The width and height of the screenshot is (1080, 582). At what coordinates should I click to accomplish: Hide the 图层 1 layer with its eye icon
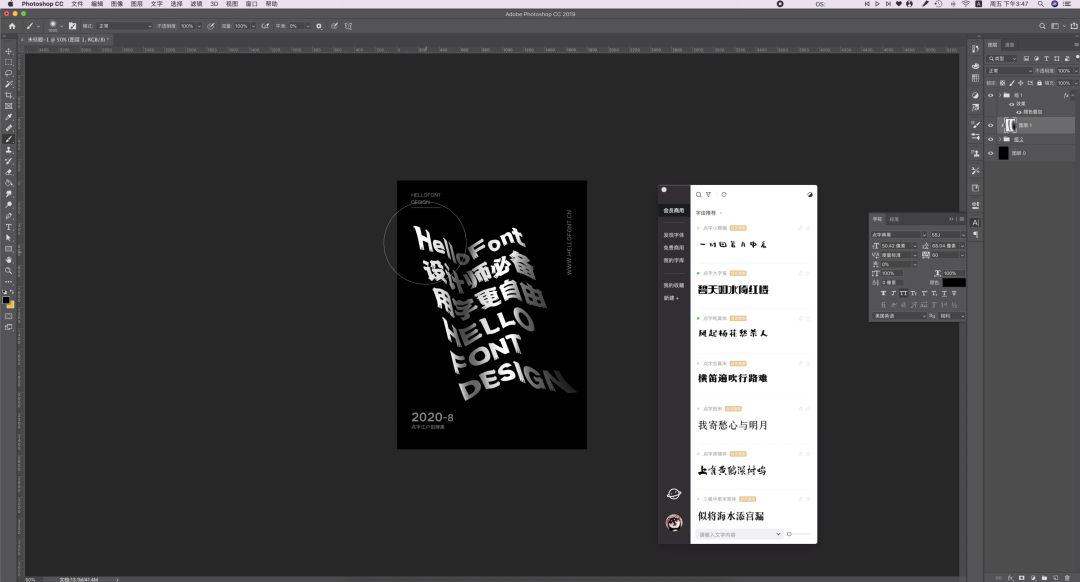[991, 126]
